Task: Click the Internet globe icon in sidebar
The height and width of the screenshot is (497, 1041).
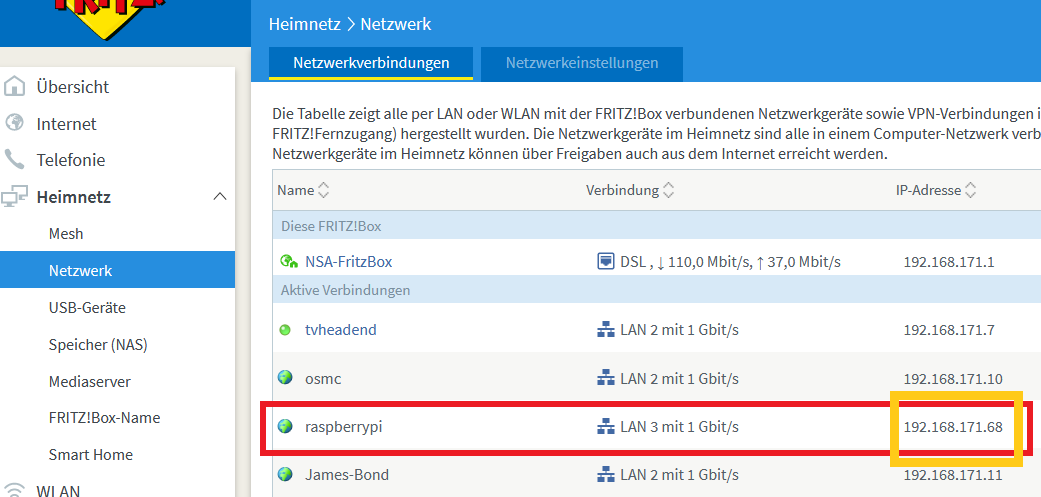Action: tap(15, 124)
